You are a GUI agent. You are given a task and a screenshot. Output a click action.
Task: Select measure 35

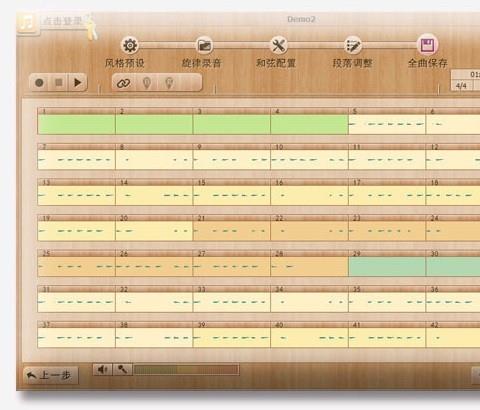387,302
